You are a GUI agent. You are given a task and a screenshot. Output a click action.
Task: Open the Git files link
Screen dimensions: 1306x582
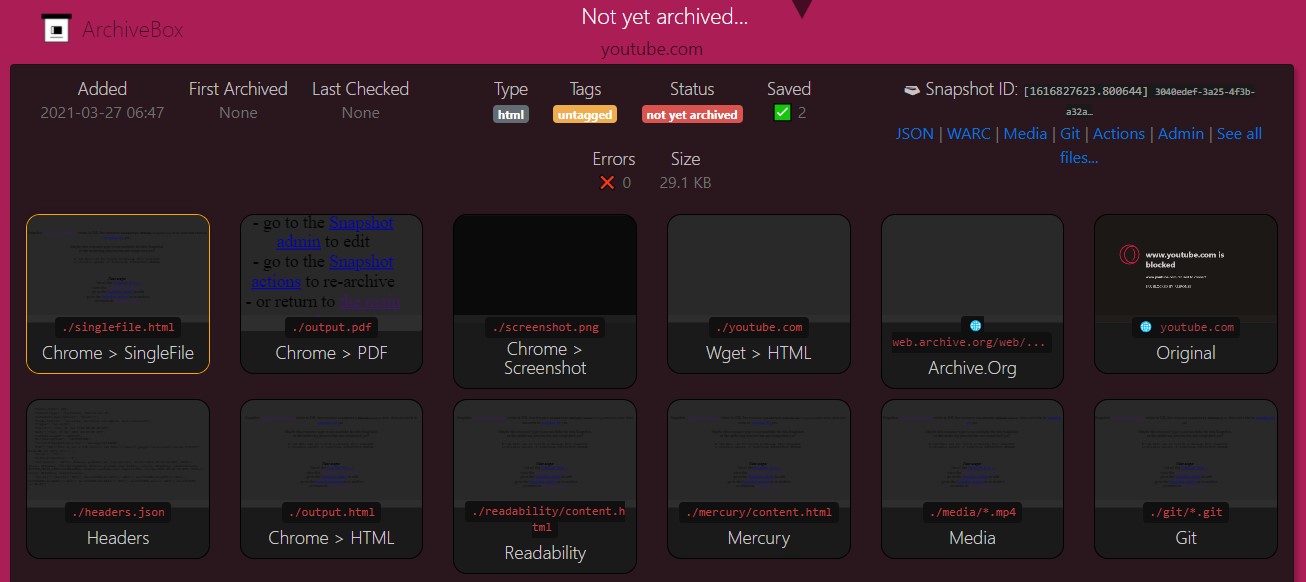(x=1070, y=134)
